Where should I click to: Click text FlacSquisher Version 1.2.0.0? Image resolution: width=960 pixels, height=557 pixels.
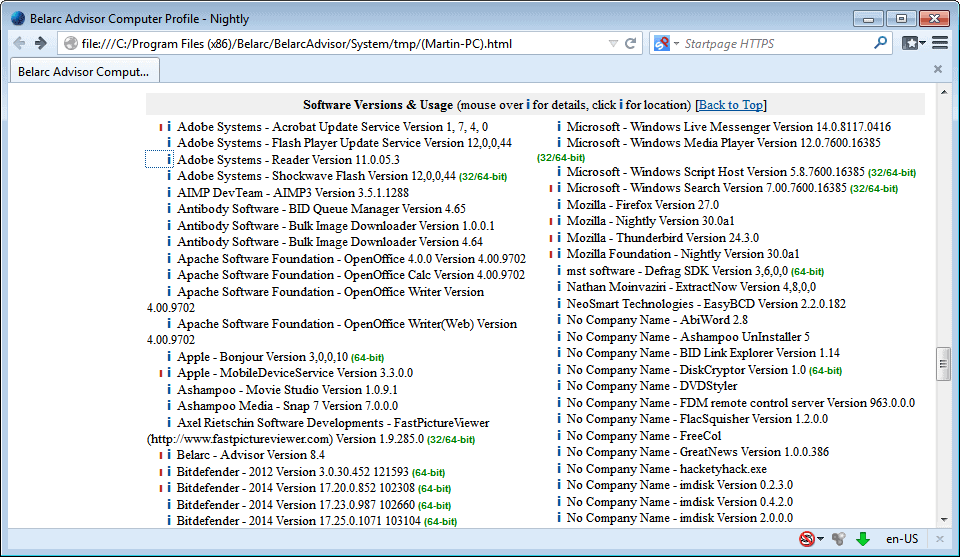(754, 419)
